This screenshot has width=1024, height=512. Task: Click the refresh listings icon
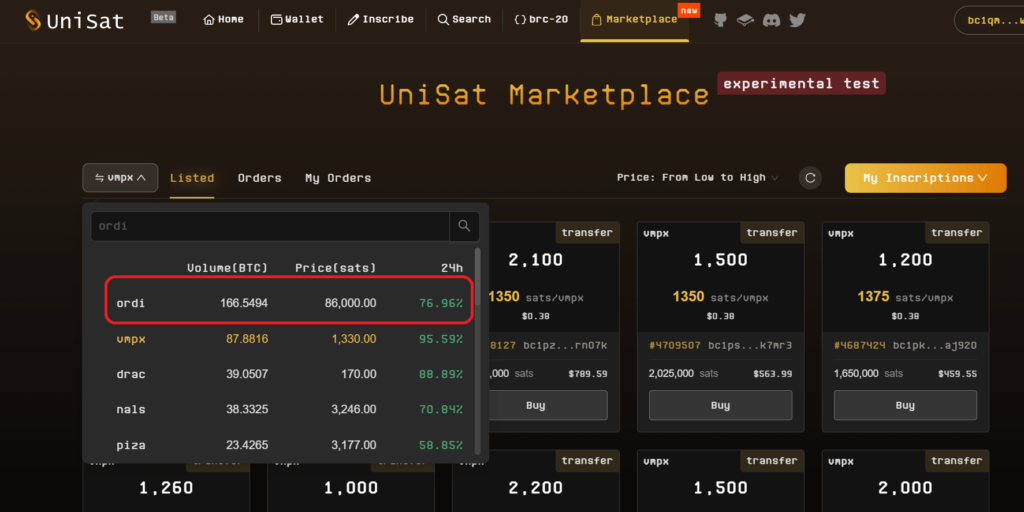810,178
